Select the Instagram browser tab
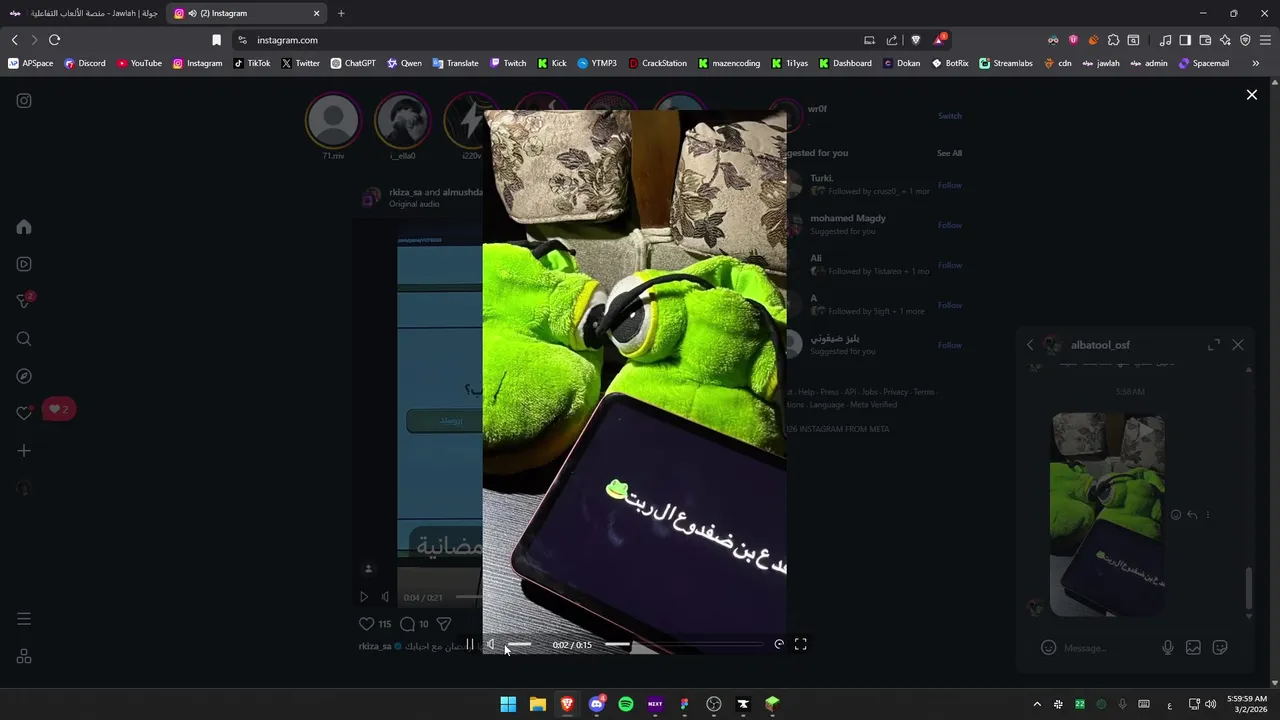 pyautogui.click(x=247, y=13)
